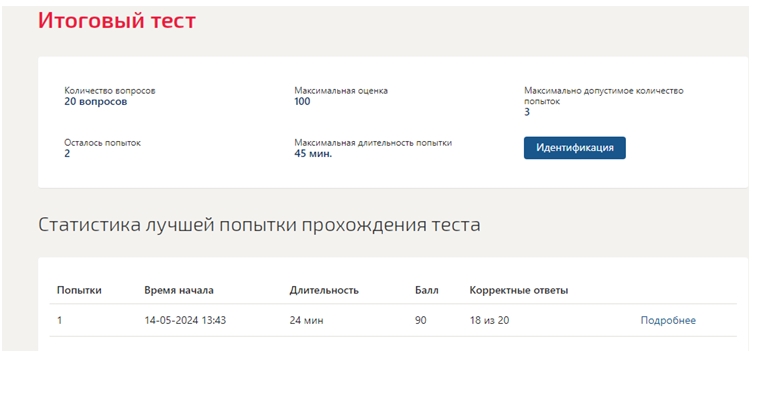This screenshot has width=757, height=396.
Task: Click the Идентификация button
Action: tap(575, 148)
